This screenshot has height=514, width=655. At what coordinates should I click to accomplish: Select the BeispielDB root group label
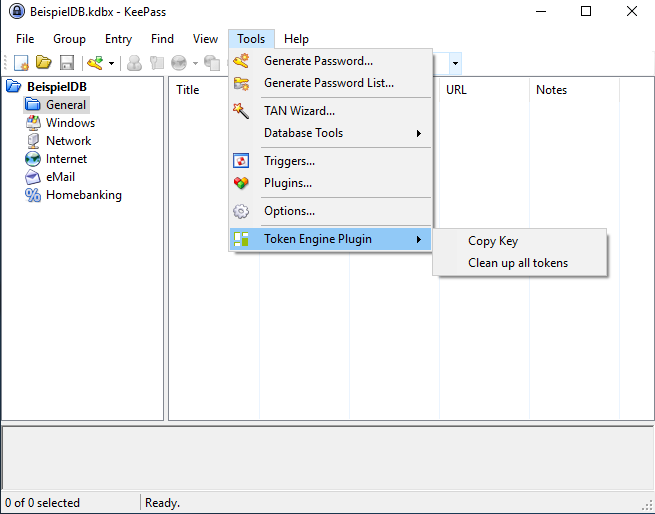(57, 87)
